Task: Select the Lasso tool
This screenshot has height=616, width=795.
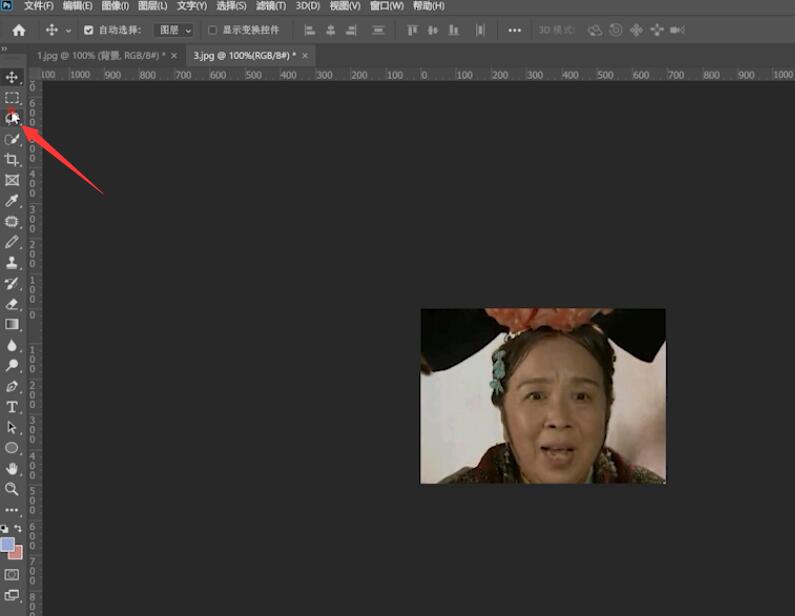Action: click(x=12, y=118)
